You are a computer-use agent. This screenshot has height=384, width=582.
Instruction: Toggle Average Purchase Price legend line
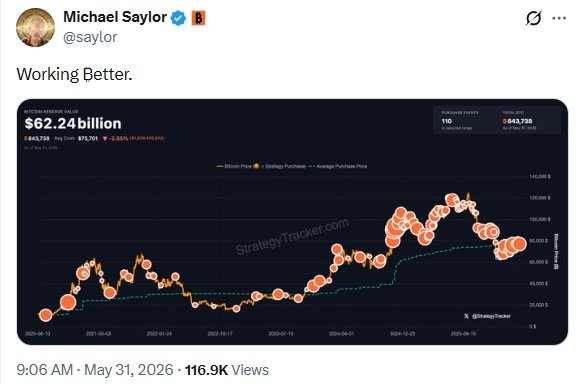pyautogui.click(x=338, y=166)
